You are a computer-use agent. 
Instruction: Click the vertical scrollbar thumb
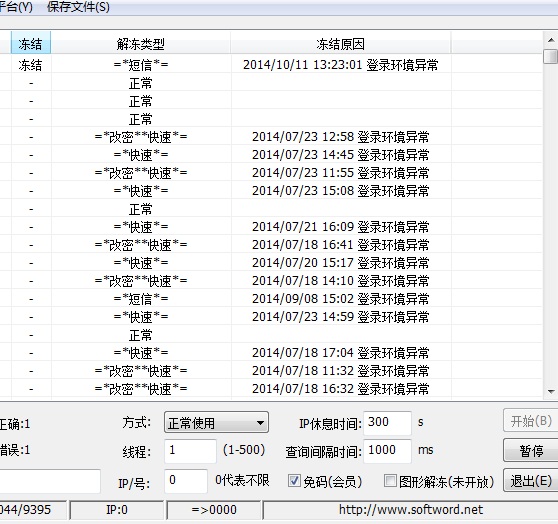[551, 56]
